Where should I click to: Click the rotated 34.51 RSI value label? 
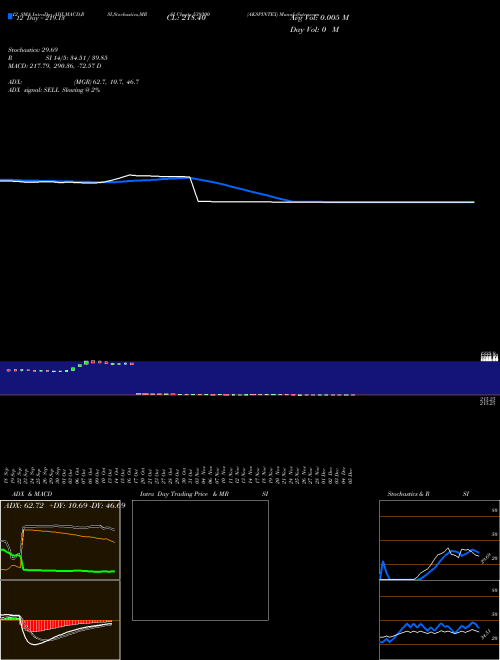pyautogui.click(x=486, y=635)
